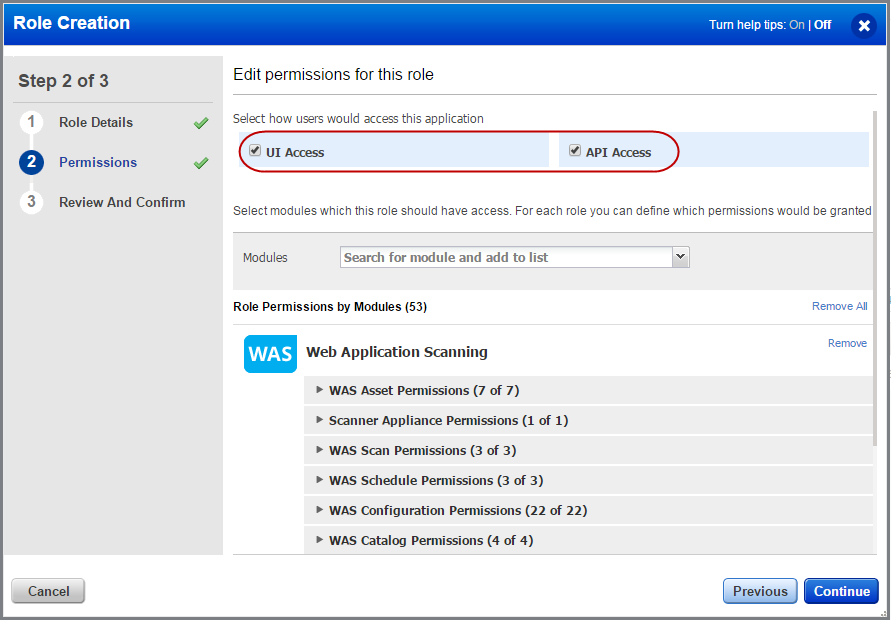Image resolution: width=891 pixels, height=620 pixels.
Task: Click the Continue button
Action: [x=841, y=591]
